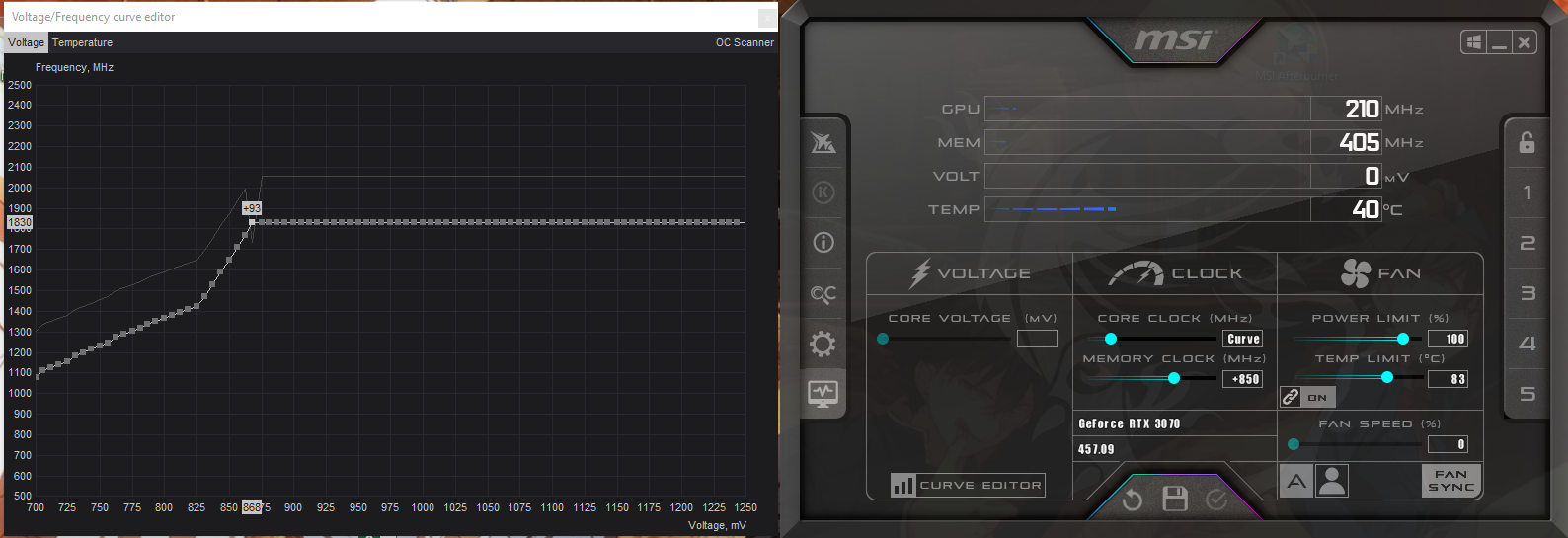The image size is (1568, 538).
Task: Click memory clock +850 value field
Action: [1243, 379]
